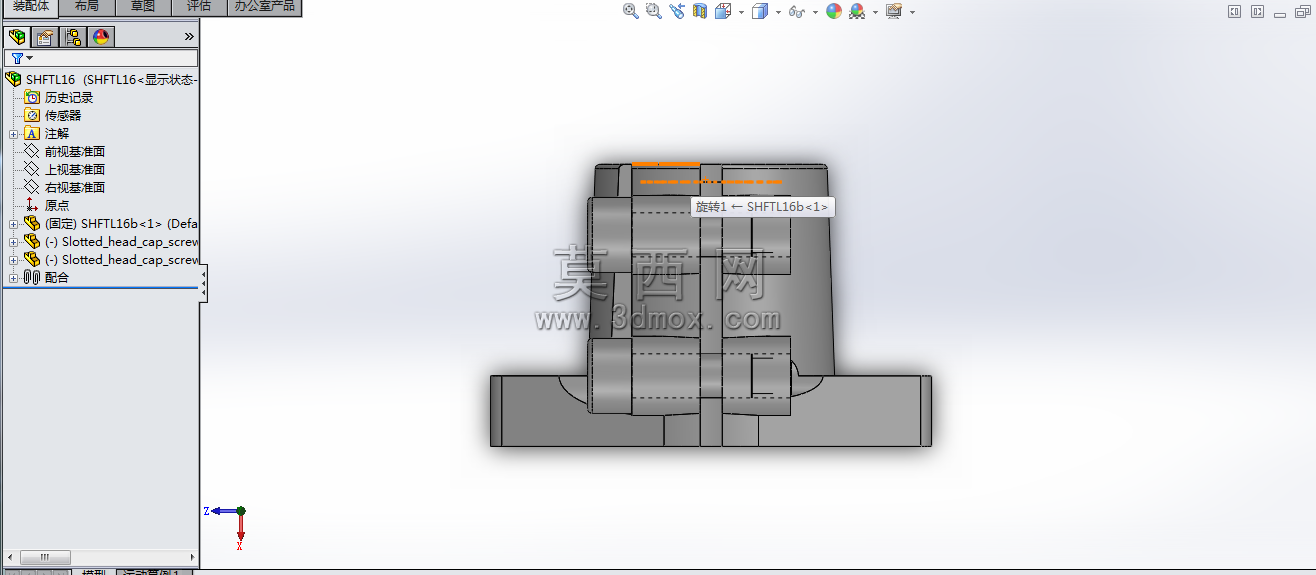
Task: Click the orange dashed edge on the model
Action: tap(710, 182)
